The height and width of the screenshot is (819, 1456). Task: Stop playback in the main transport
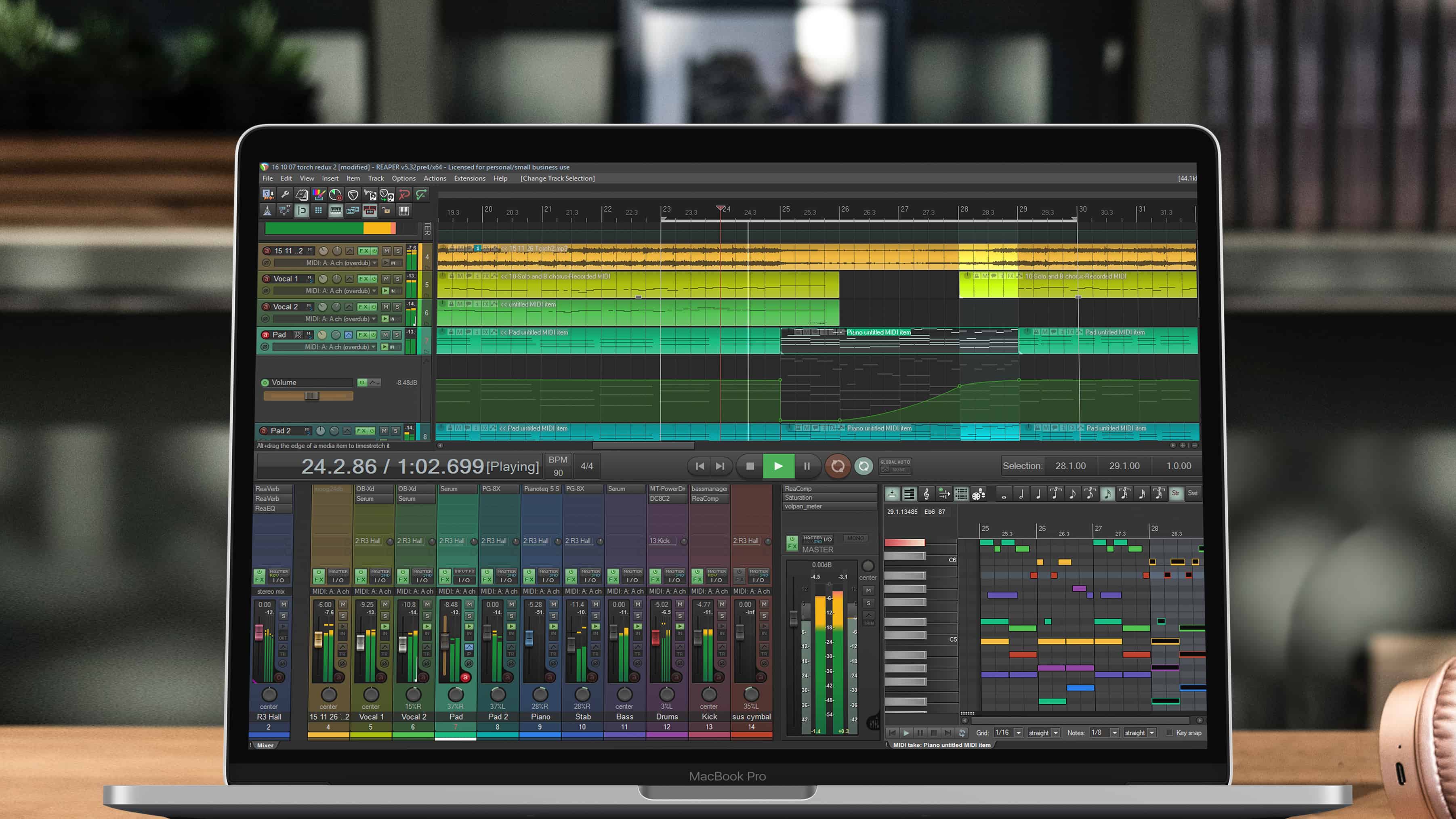pos(750,466)
